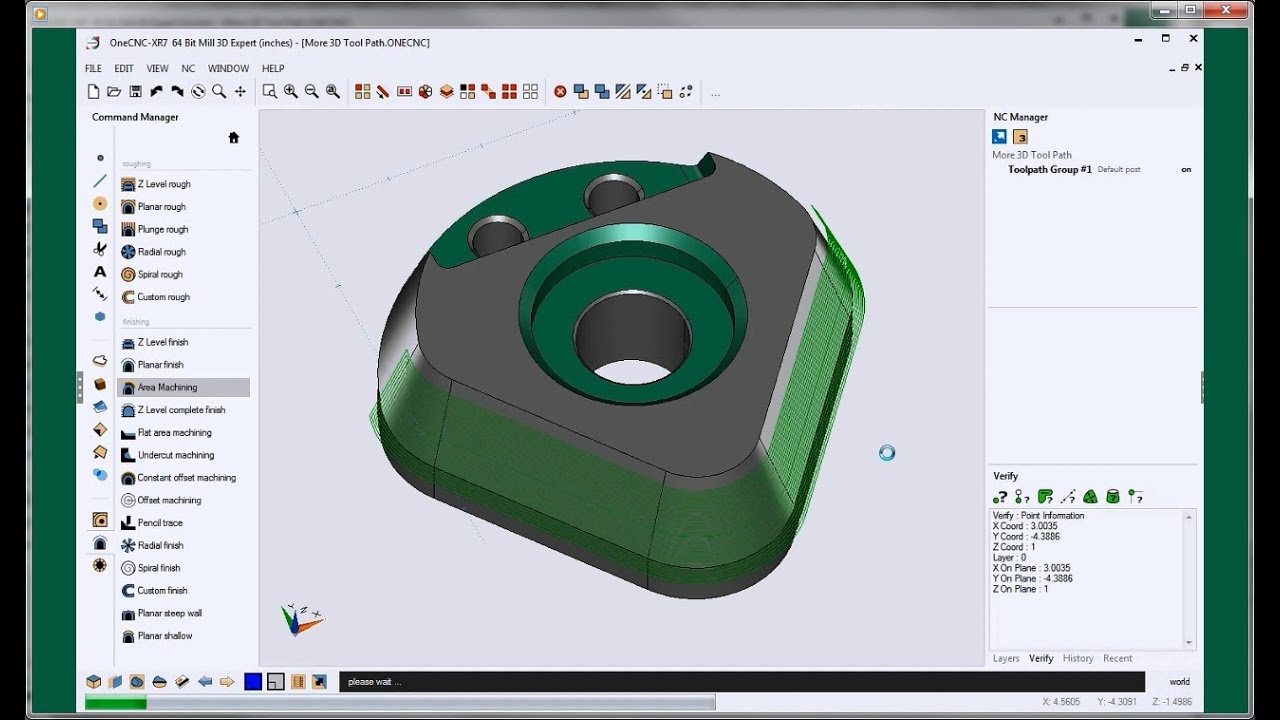Screen dimensions: 1280x720
Task: Open a file via the folder icon
Action: tap(114, 91)
